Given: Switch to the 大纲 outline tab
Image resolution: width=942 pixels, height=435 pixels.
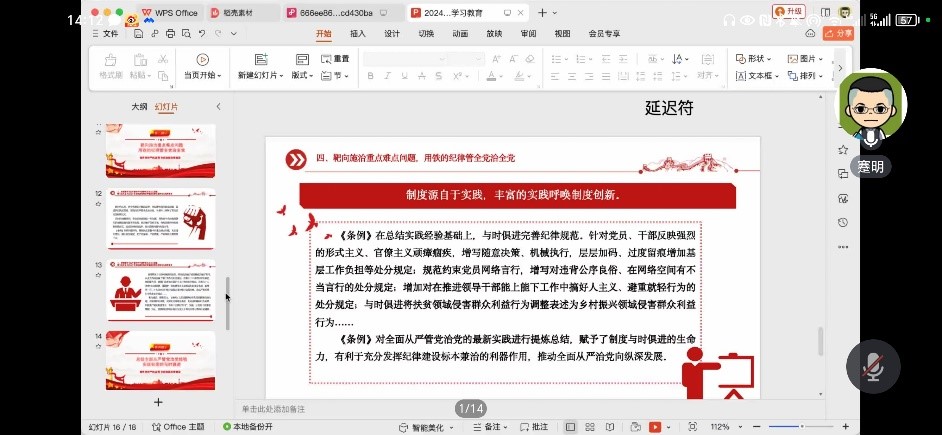Looking at the screenshot, I should point(139,106).
